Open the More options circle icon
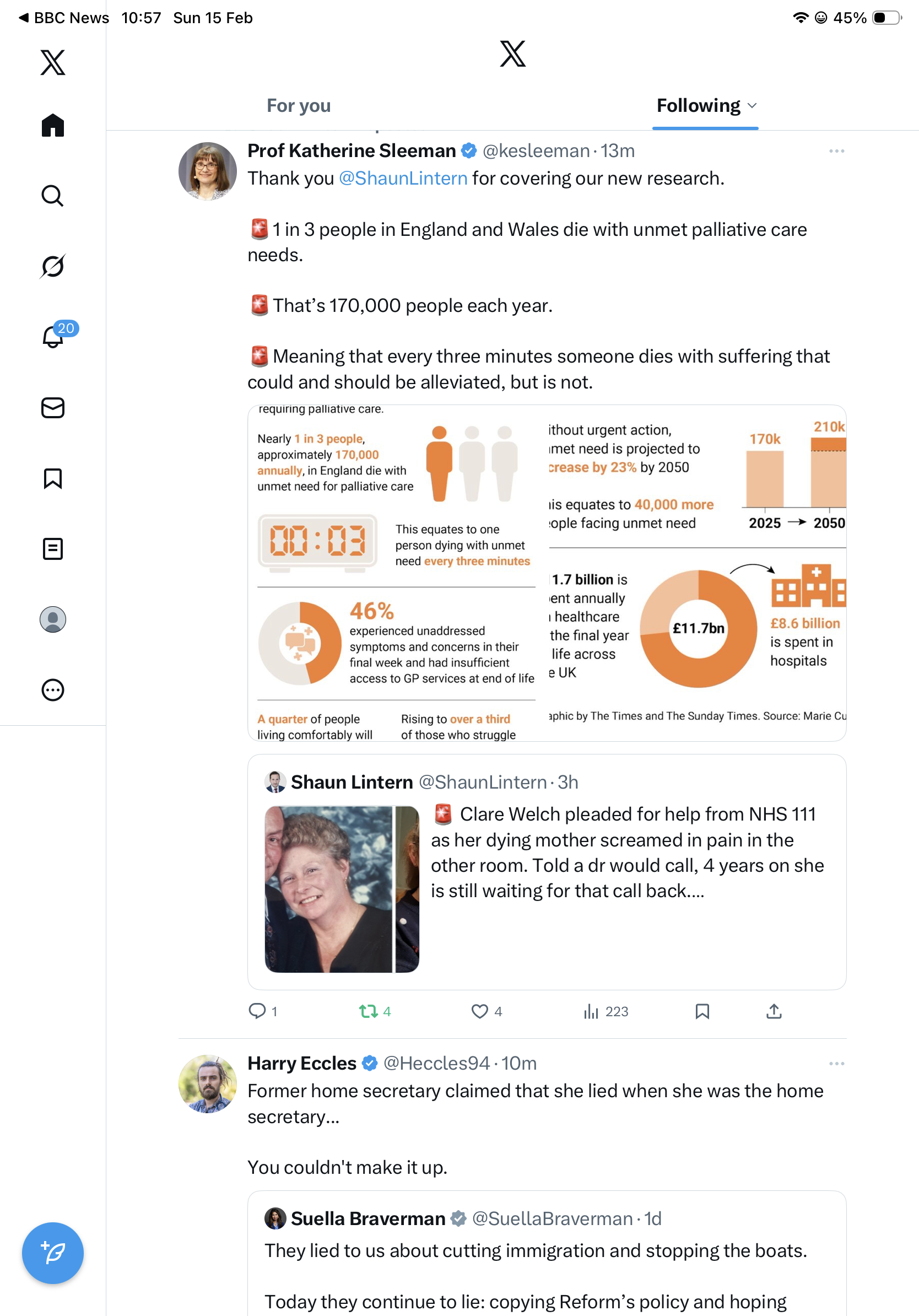Image resolution: width=919 pixels, height=1316 pixels. point(53,689)
